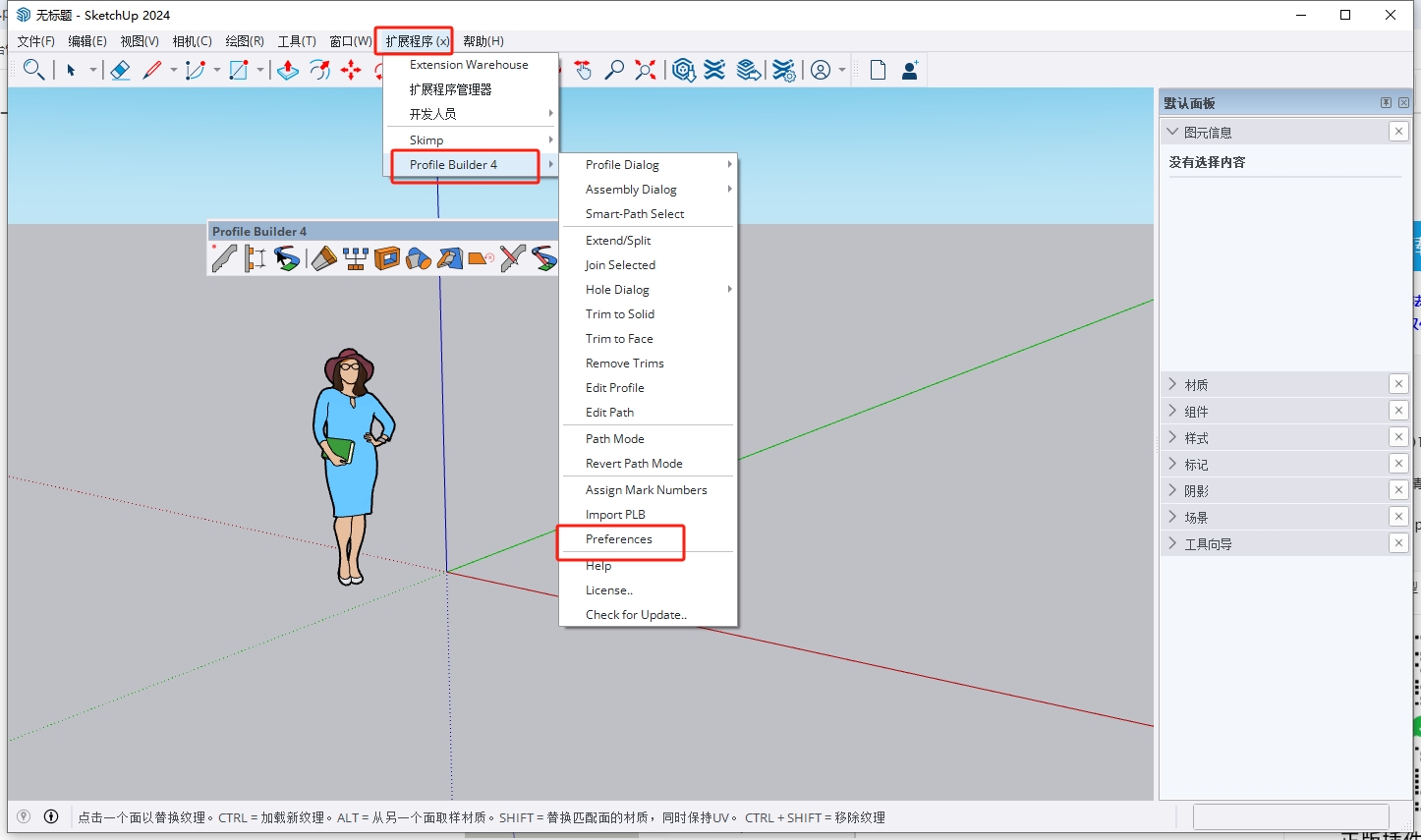Open the 帮助 menu
This screenshot has width=1421, height=840.
tap(483, 40)
